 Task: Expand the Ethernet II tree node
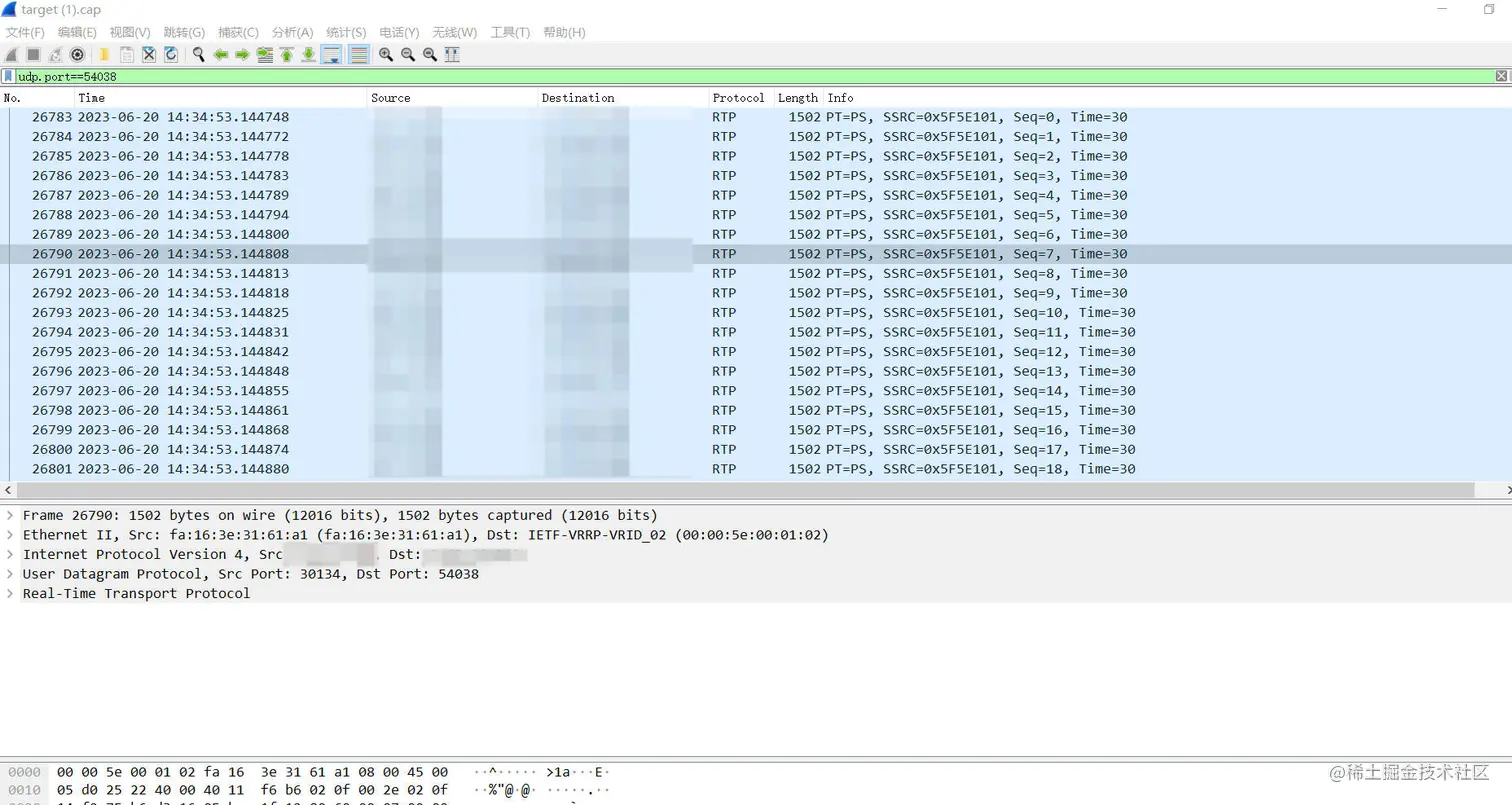coord(10,535)
